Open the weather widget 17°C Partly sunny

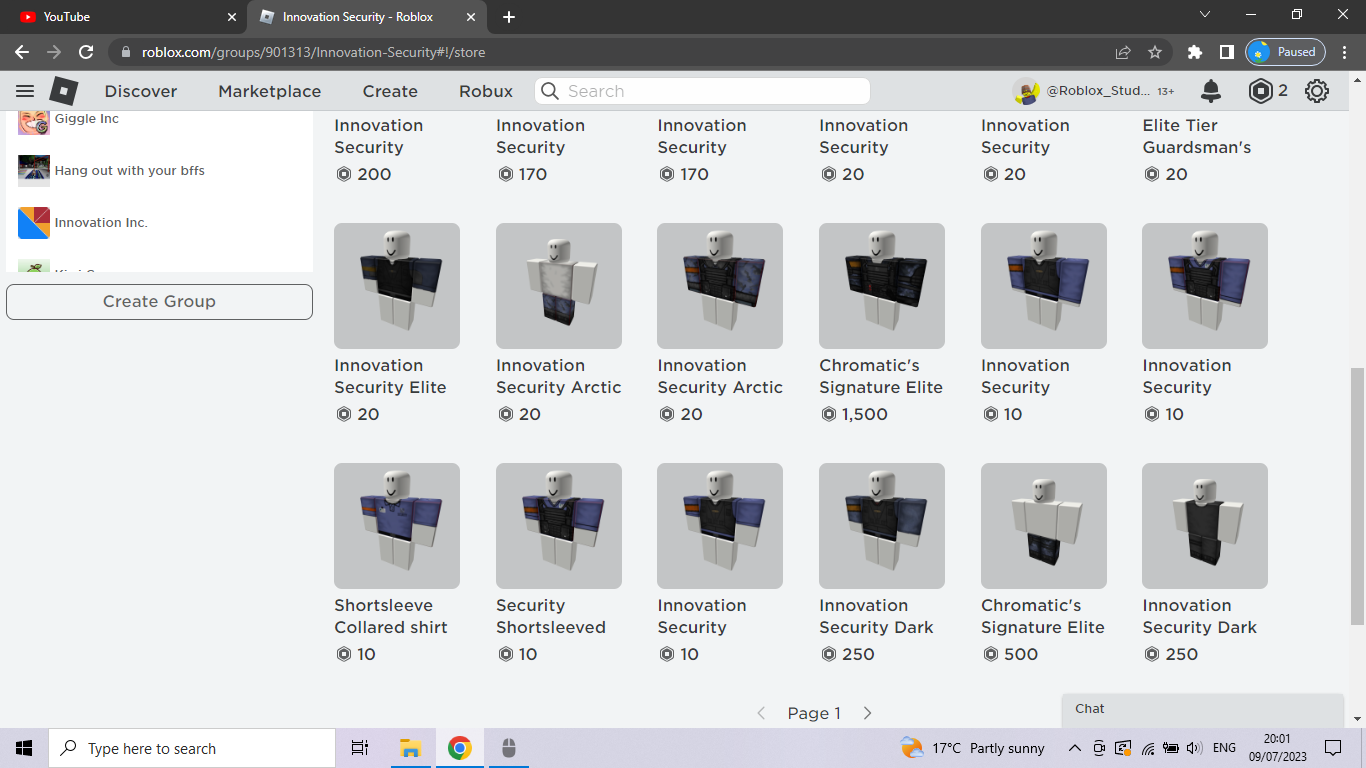[x=972, y=748]
